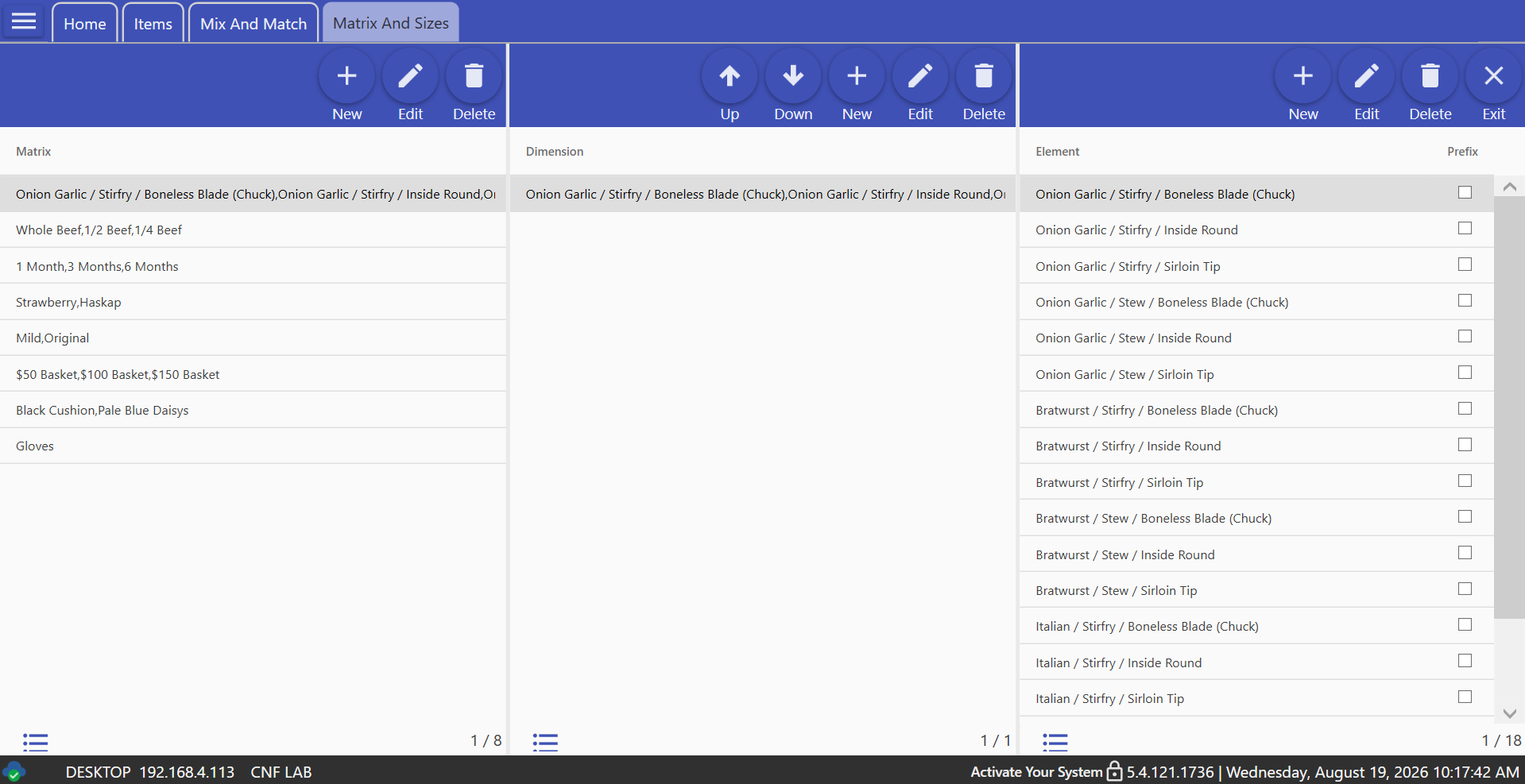Check Prefix for Onion Garlic / Stirfry / Sirloin Tip
Image resolution: width=1525 pixels, height=784 pixels.
(1465, 265)
